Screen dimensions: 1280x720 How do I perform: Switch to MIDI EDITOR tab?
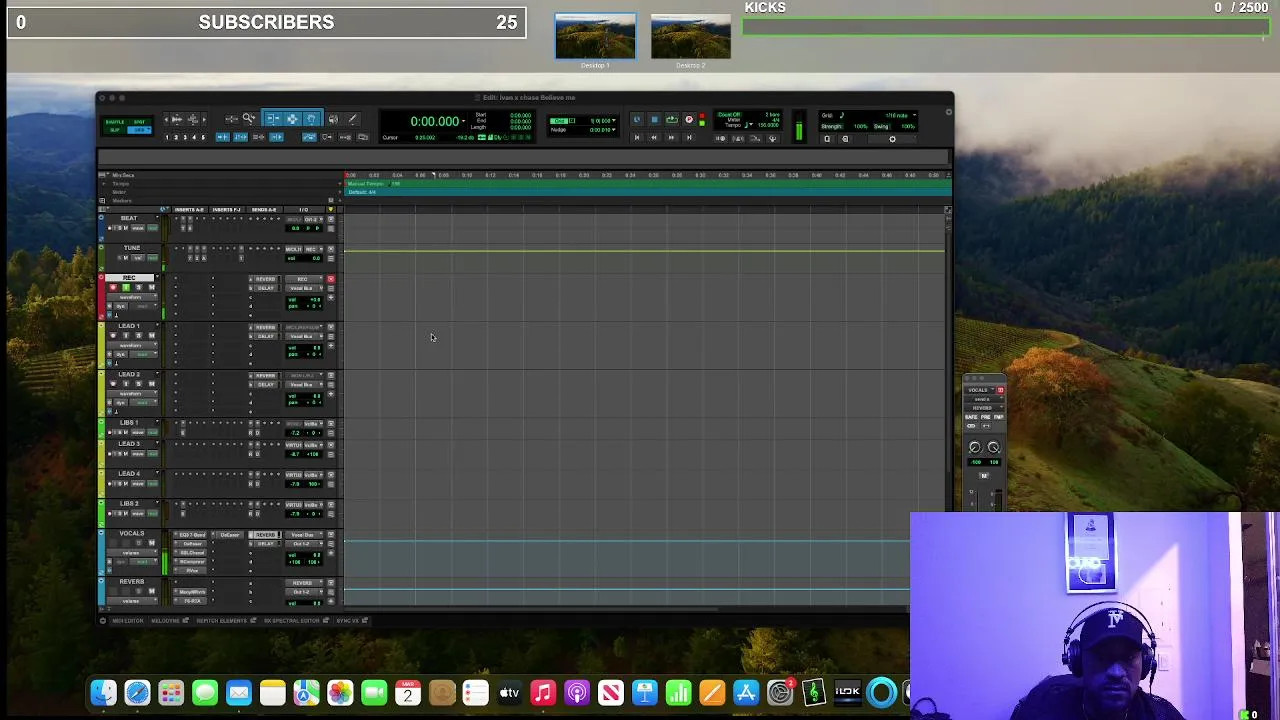coord(128,621)
